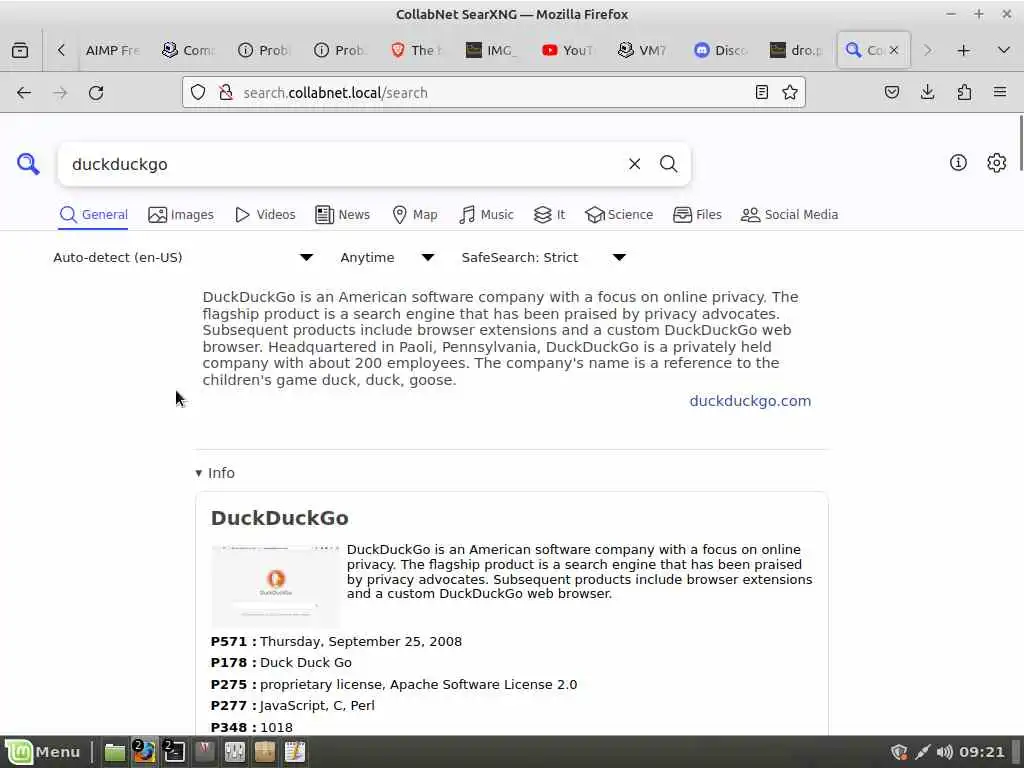This screenshot has height=768, width=1024.
Task: Collapse the Info section
Action: (x=216, y=473)
